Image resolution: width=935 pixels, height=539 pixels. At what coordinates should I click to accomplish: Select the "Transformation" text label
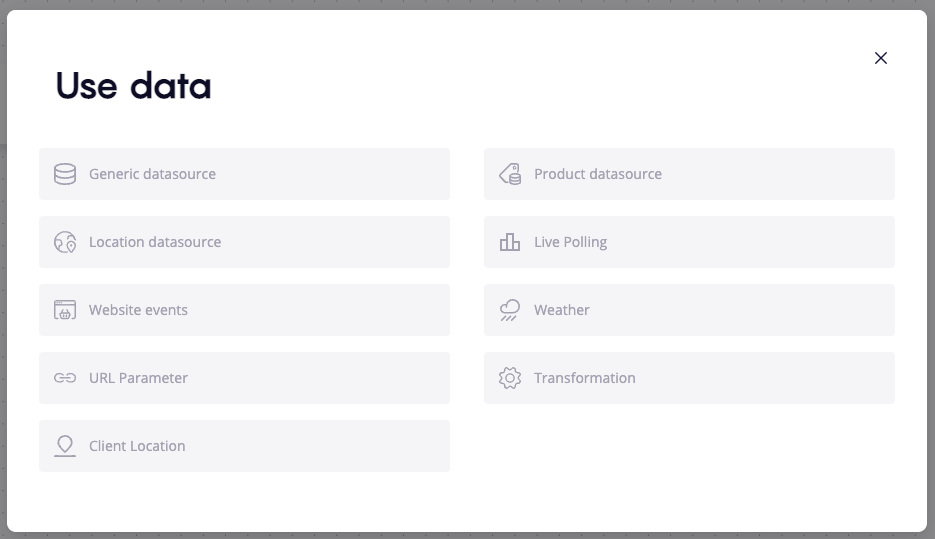(584, 378)
